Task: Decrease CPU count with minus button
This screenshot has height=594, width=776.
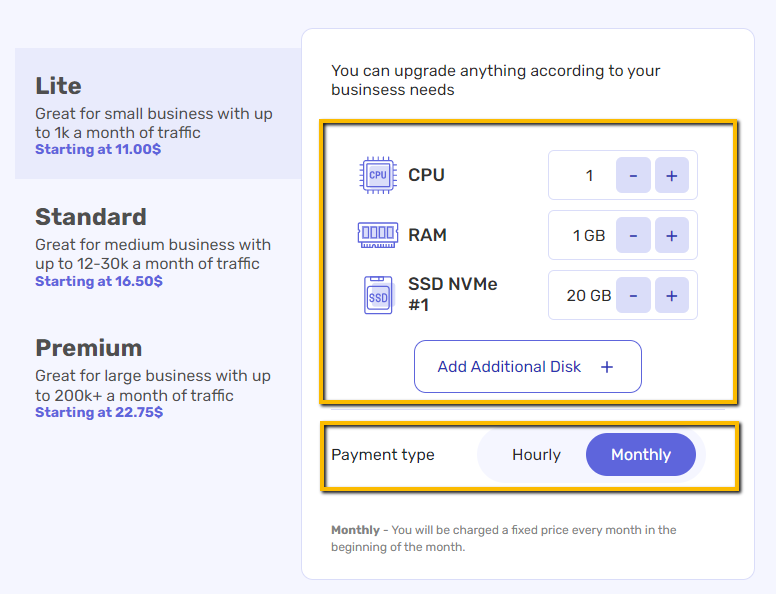Action: (633, 175)
